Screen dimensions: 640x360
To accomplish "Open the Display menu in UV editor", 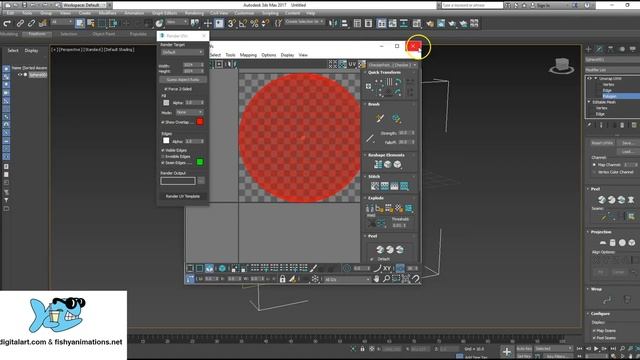I will tap(287, 55).
